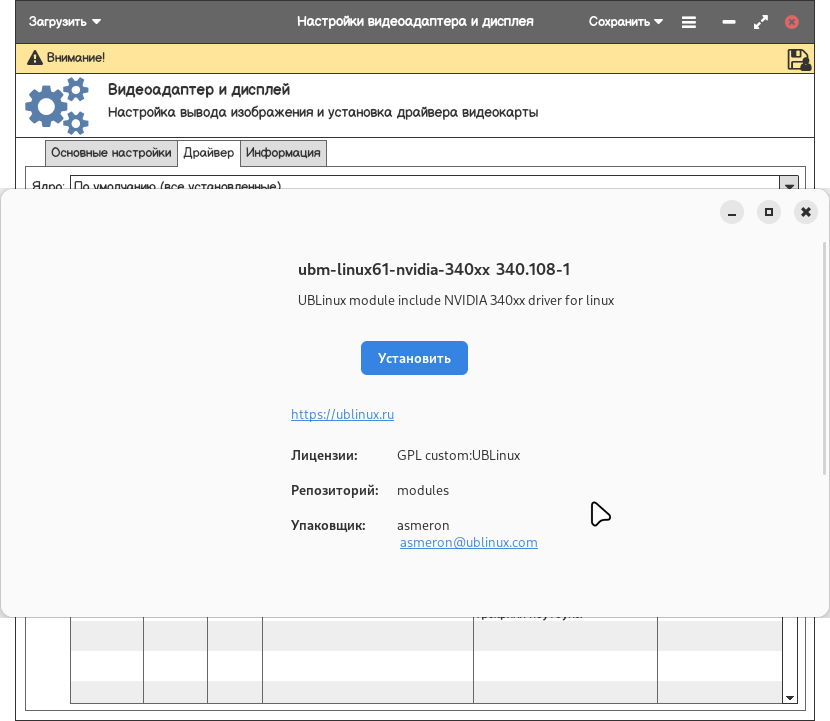Open the Загрузить dropdown menu
This screenshot has height=721, width=830.
coord(65,22)
